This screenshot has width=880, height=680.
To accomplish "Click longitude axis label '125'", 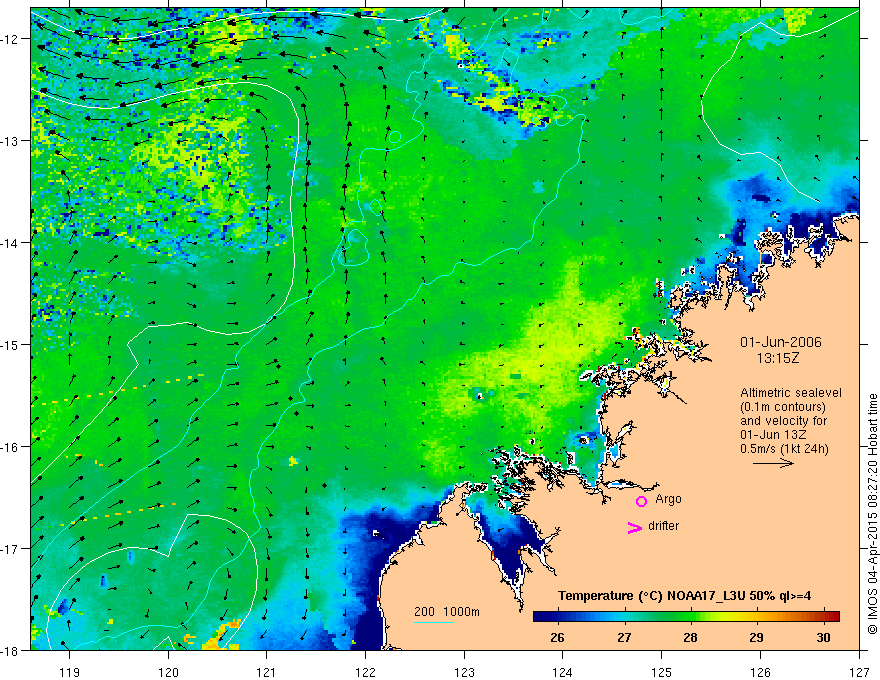I will [x=662, y=672].
